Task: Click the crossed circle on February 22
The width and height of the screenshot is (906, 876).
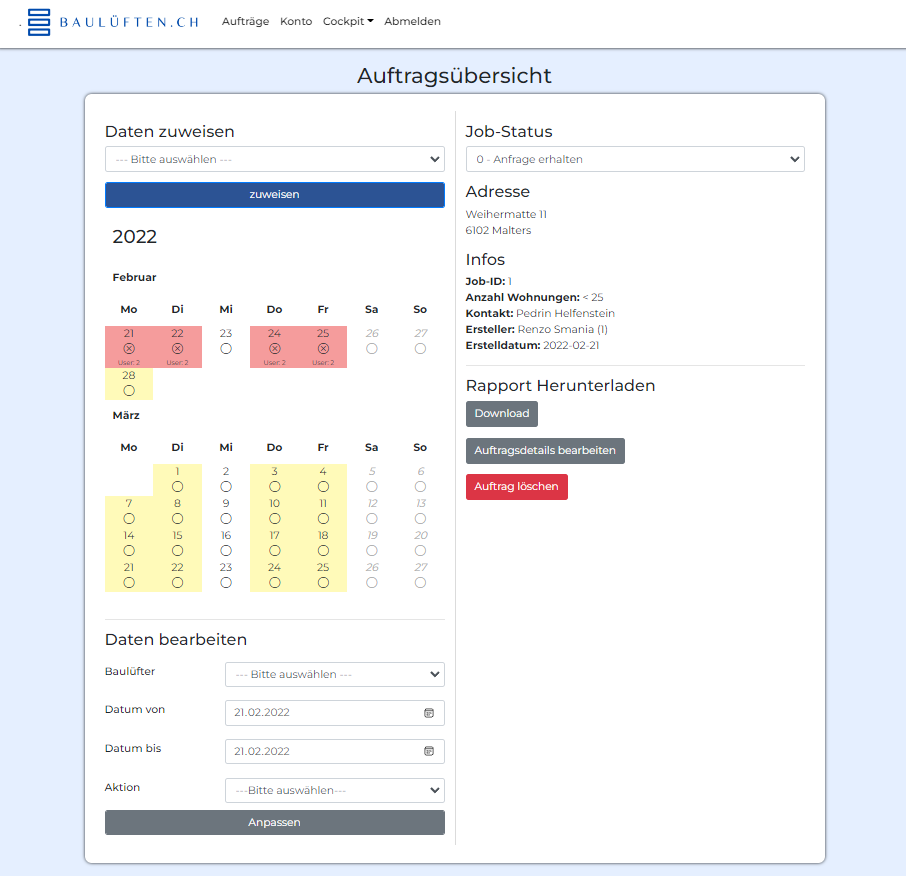Action: tap(177, 349)
